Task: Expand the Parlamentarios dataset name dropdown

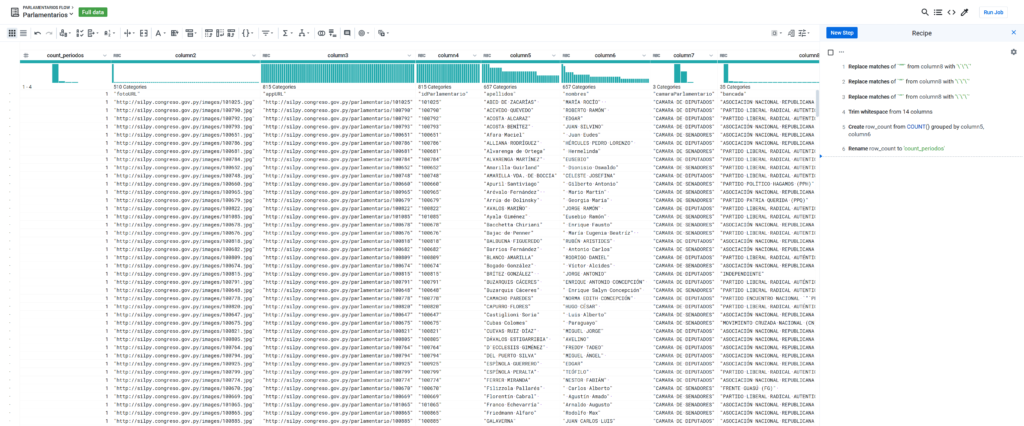Action: pyautogui.click(x=72, y=15)
